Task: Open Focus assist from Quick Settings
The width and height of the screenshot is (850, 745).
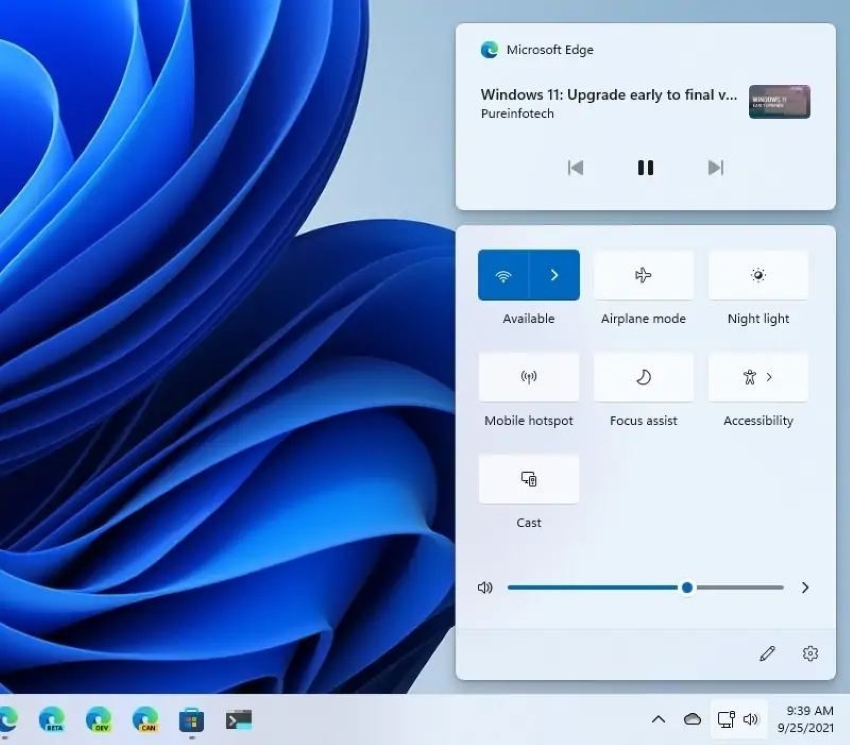Action: (643, 377)
